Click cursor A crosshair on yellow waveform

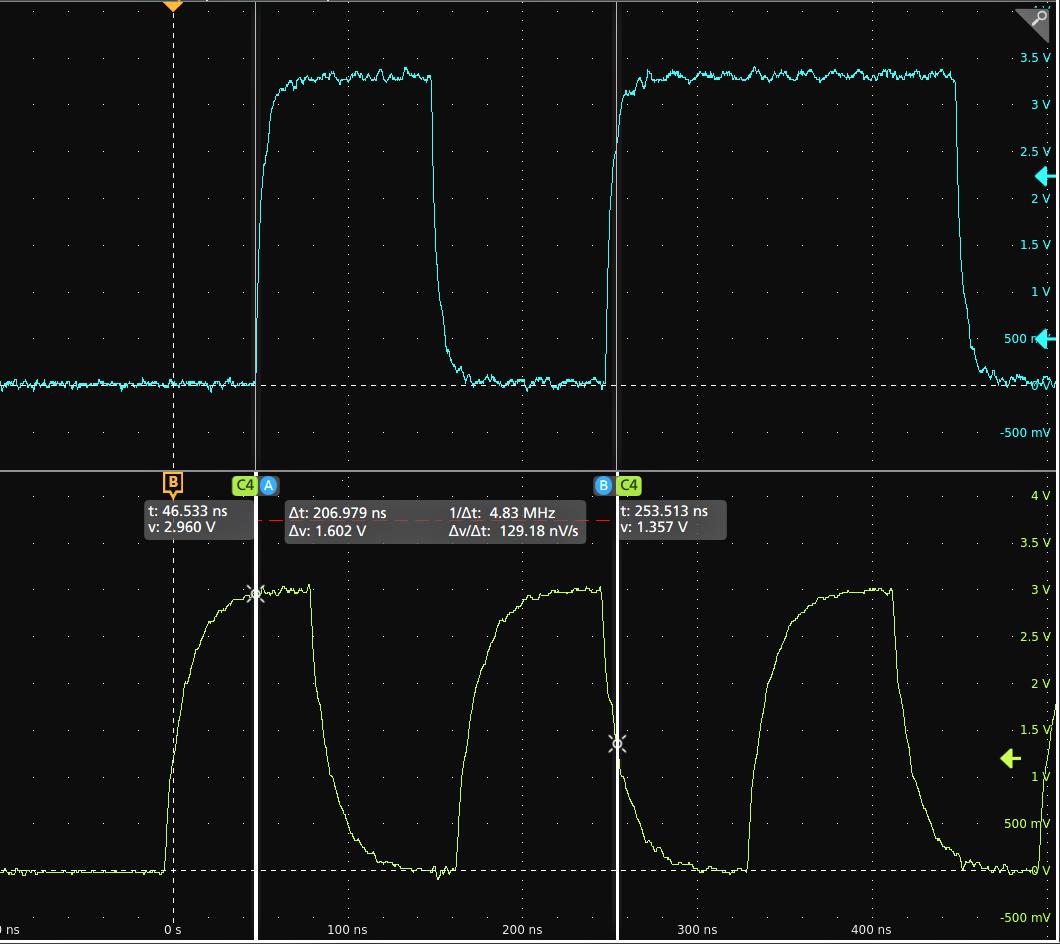[x=256, y=594]
